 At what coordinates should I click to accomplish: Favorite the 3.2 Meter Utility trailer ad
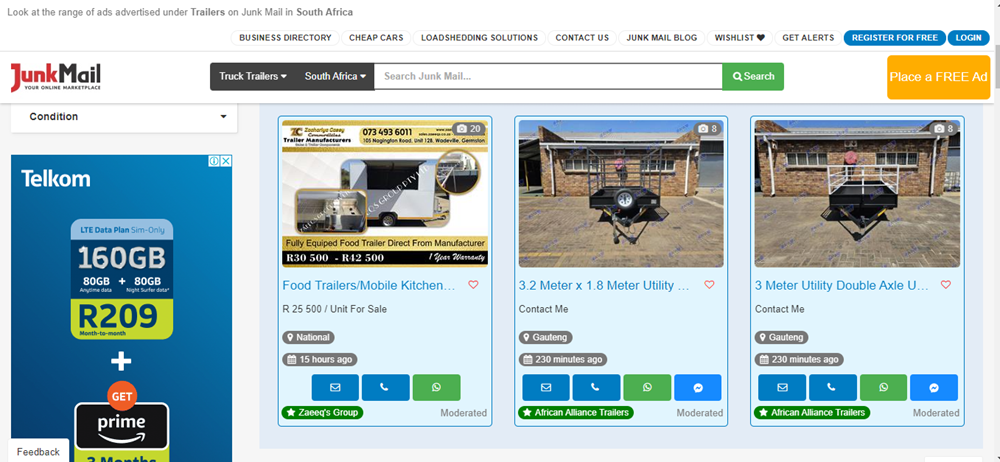(x=710, y=285)
